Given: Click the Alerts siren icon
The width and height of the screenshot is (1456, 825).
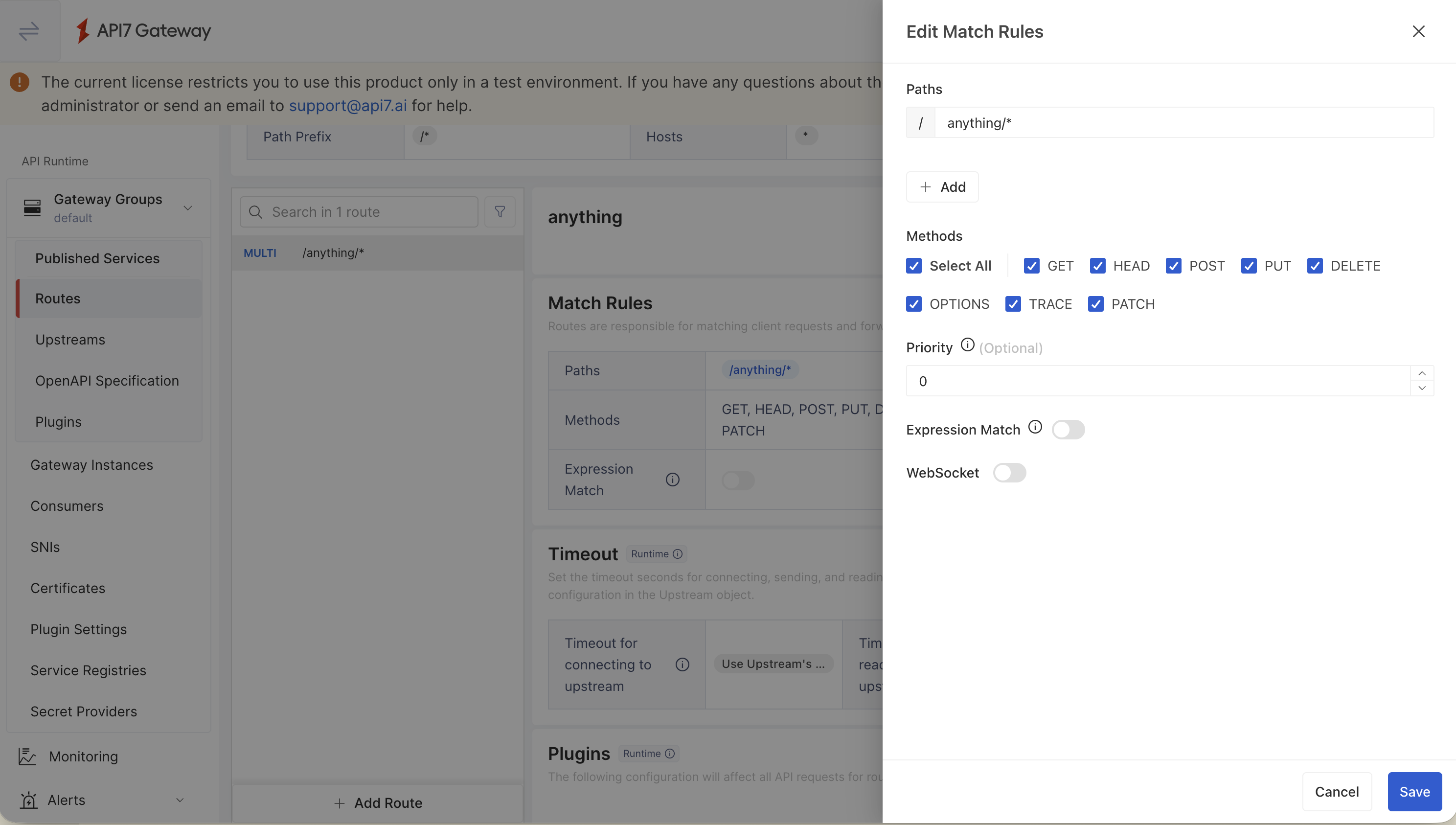Looking at the screenshot, I should click(x=28, y=800).
